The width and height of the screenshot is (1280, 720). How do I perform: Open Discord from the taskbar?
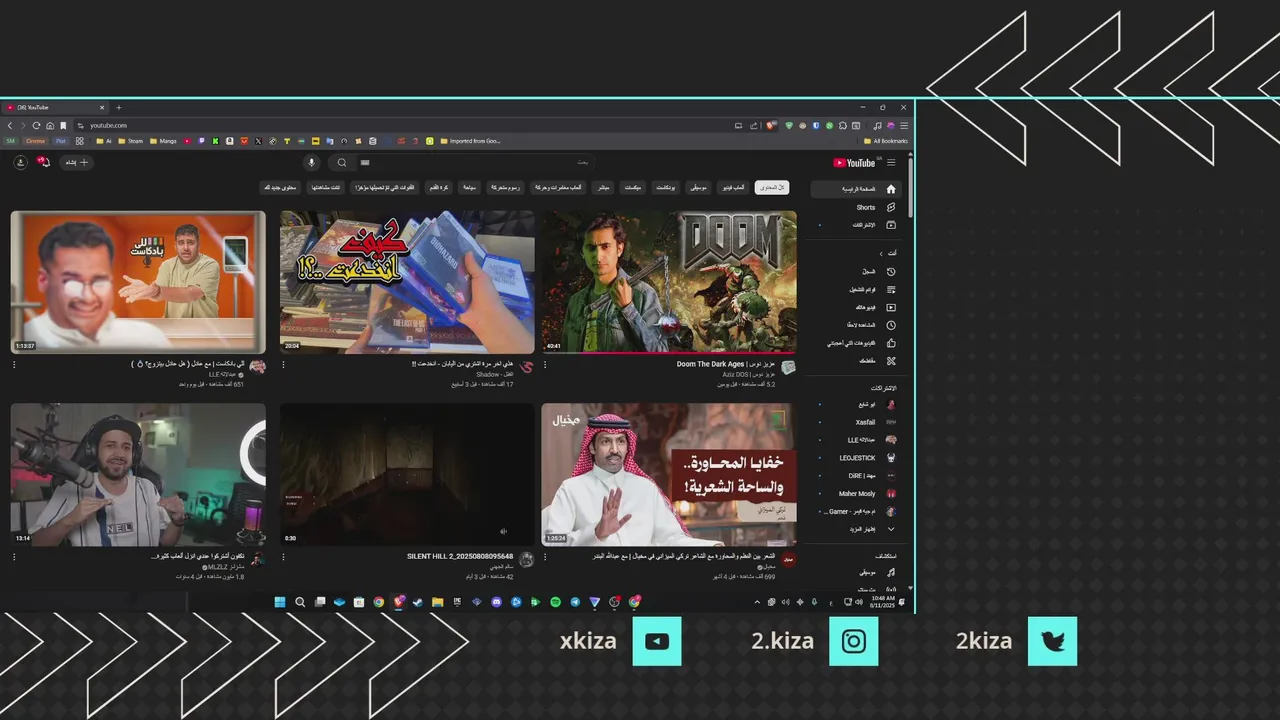(x=496, y=602)
